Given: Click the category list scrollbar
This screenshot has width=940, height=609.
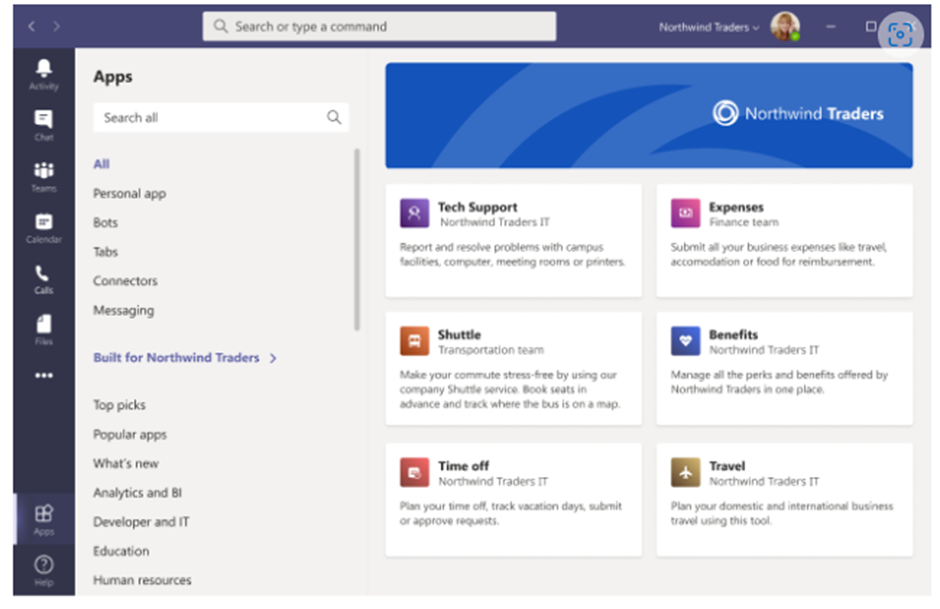Looking at the screenshot, I should (357, 239).
